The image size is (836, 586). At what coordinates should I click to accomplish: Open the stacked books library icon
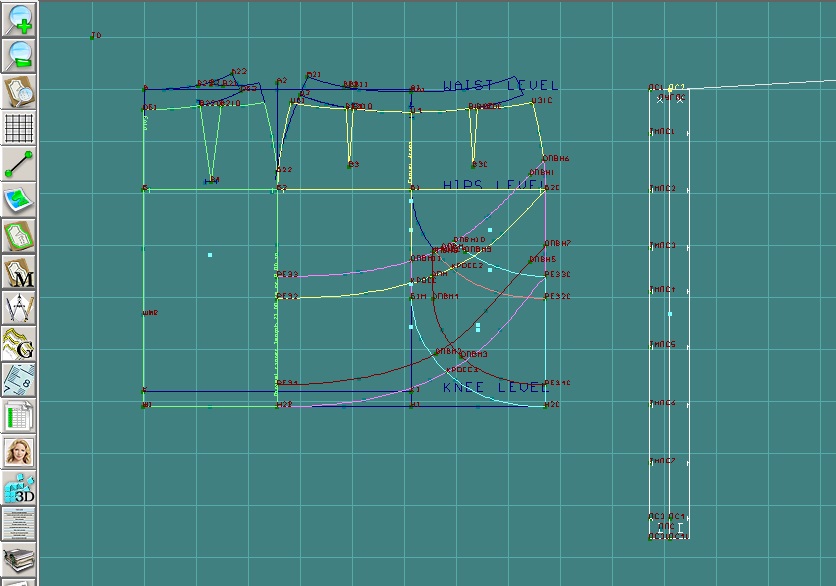19,559
